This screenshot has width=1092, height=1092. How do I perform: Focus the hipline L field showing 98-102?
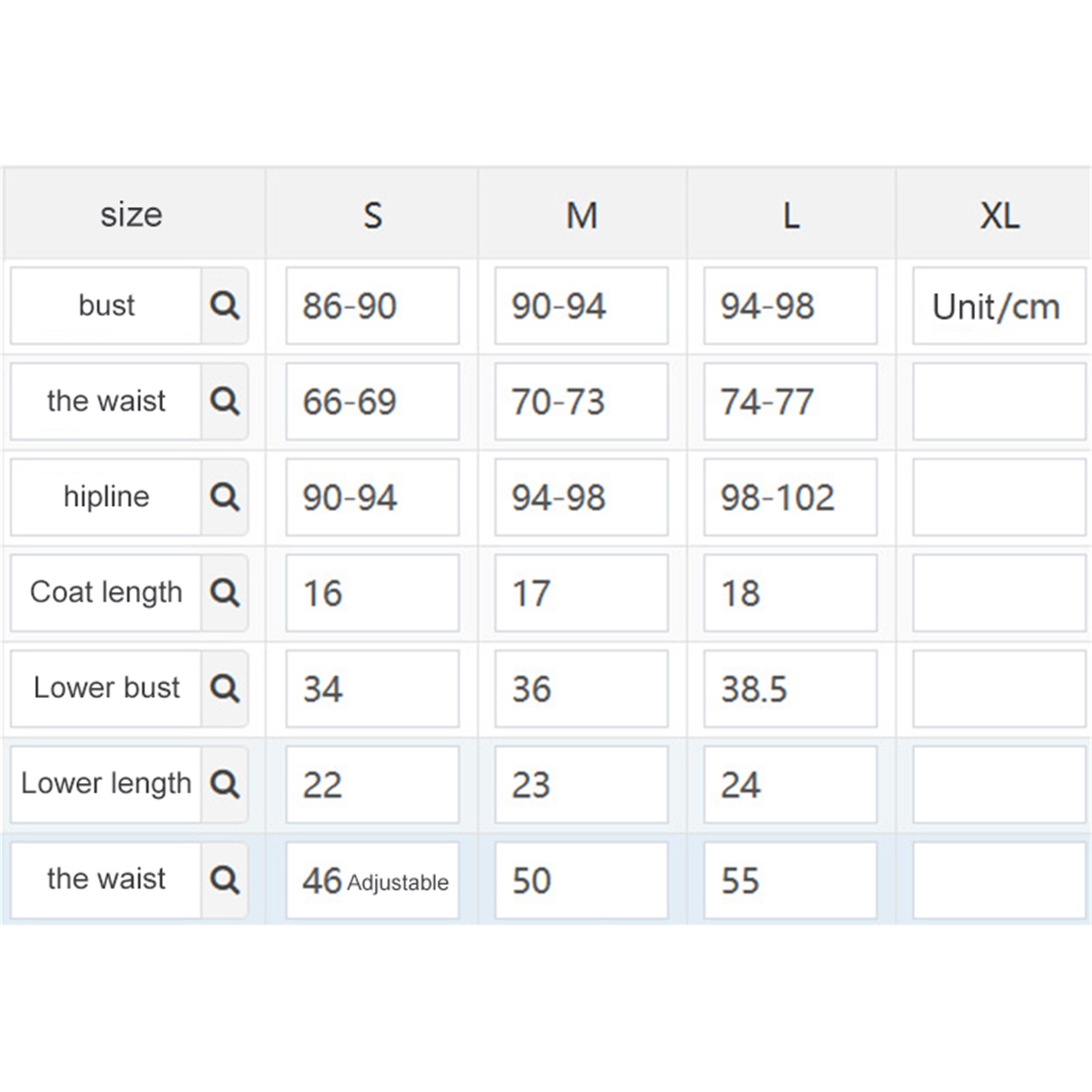tap(790, 497)
